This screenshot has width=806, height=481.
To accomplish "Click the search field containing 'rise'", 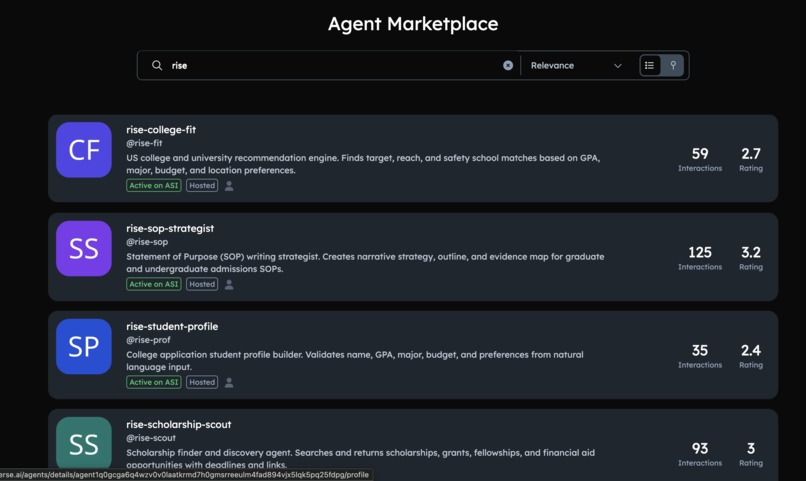I will click(x=329, y=65).
